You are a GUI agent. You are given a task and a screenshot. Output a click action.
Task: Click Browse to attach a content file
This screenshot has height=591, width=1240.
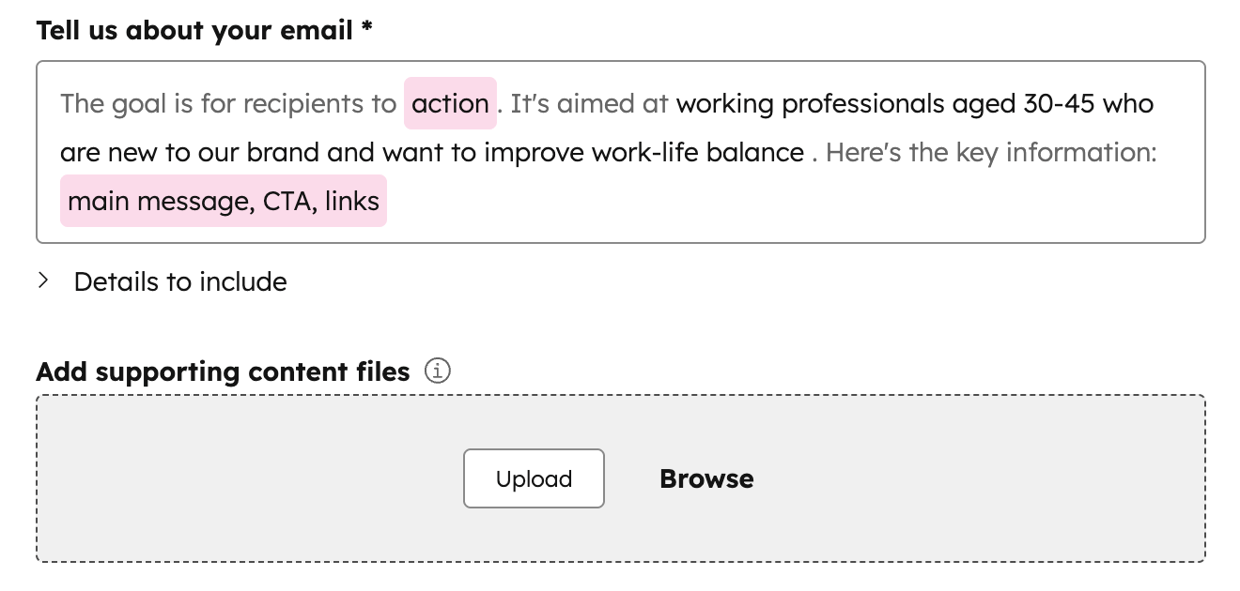[x=705, y=478]
